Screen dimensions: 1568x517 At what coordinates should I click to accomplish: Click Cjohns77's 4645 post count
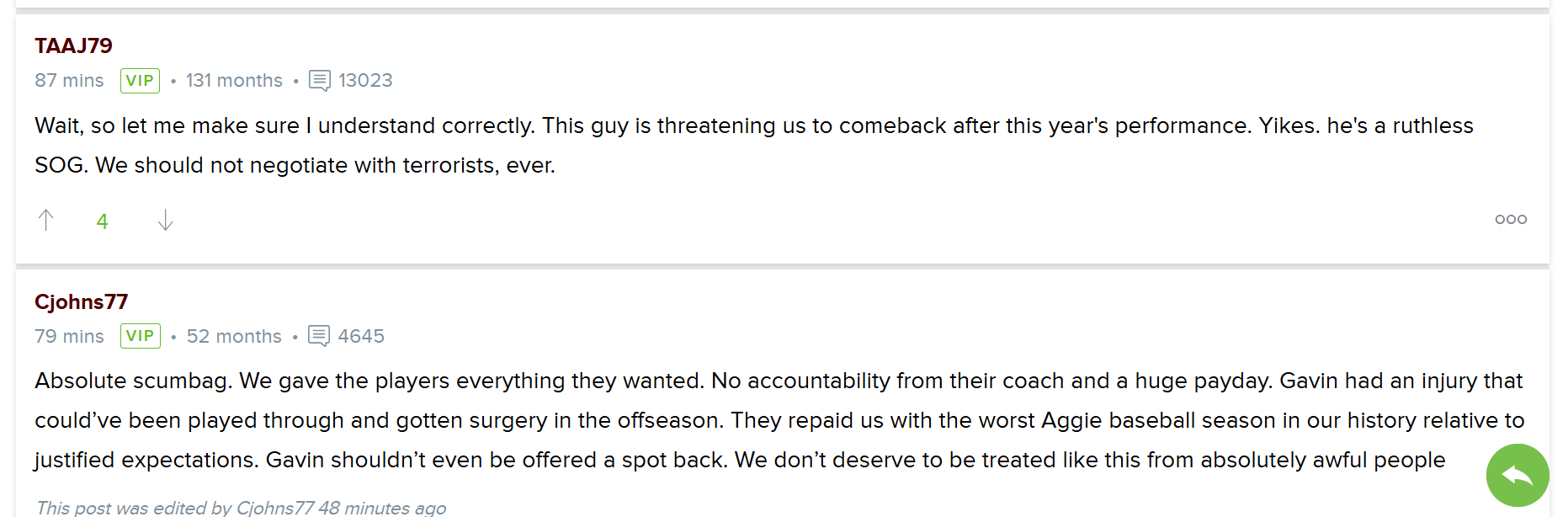pos(361,336)
